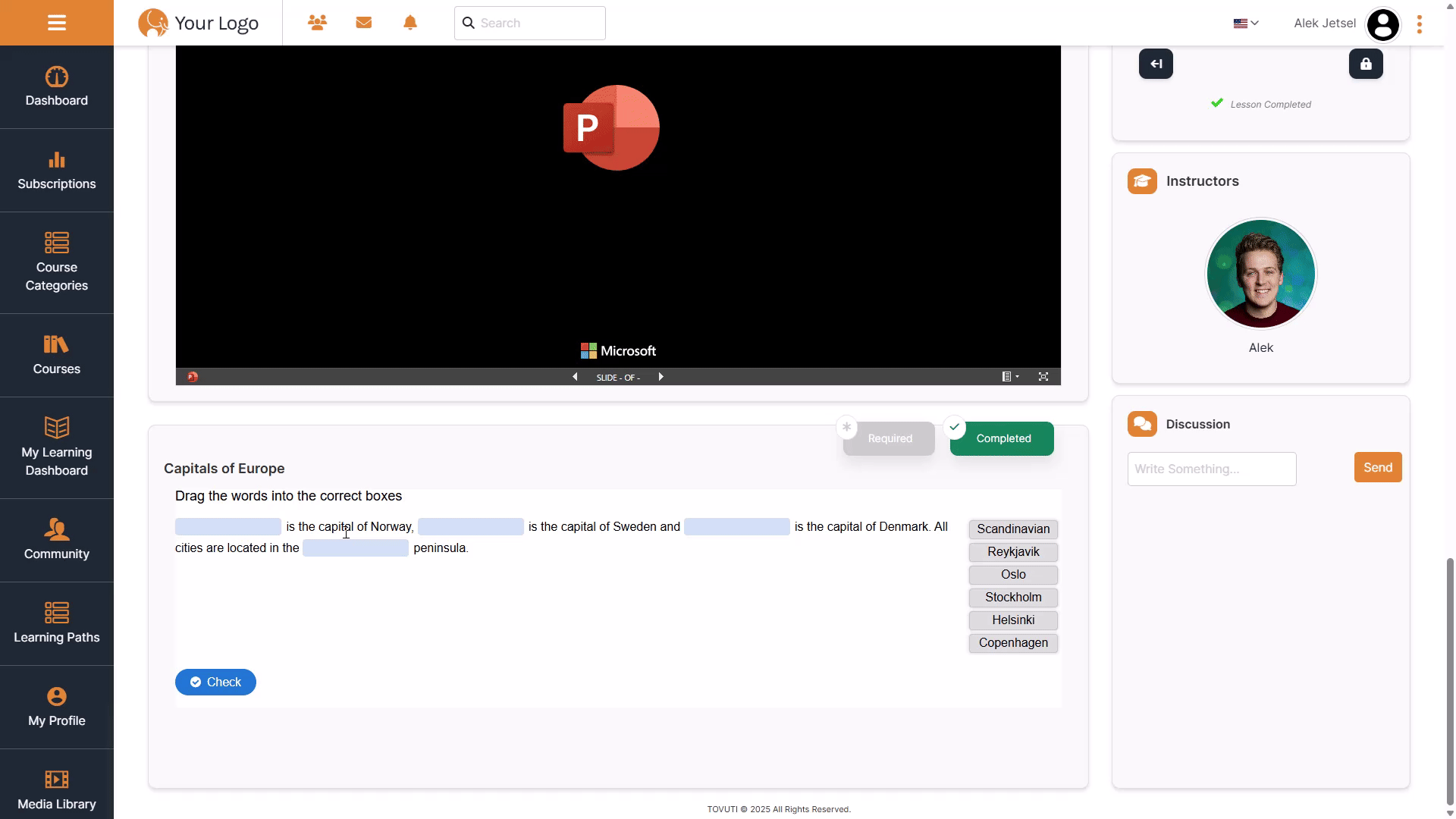Select the Scandinavian word chip
1456x819 pixels.
click(1013, 529)
